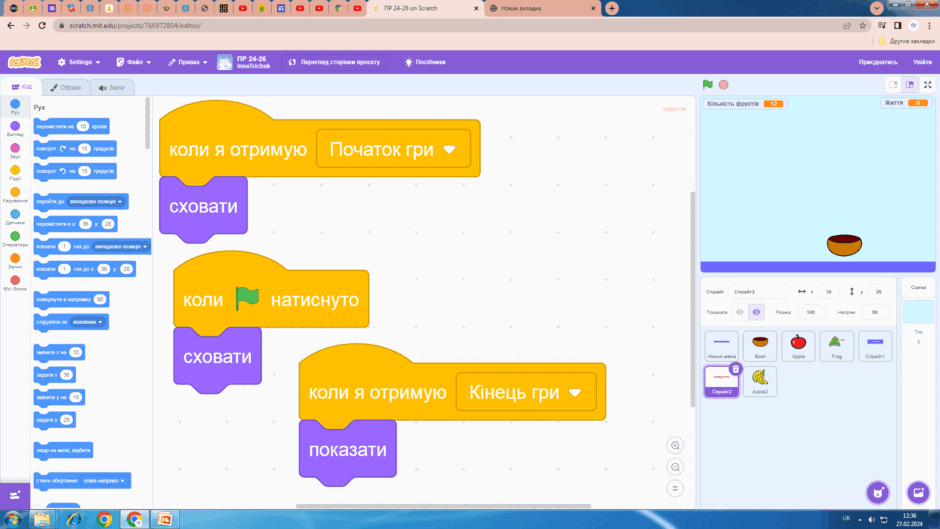Stop the project with the red stop icon

click(x=724, y=85)
